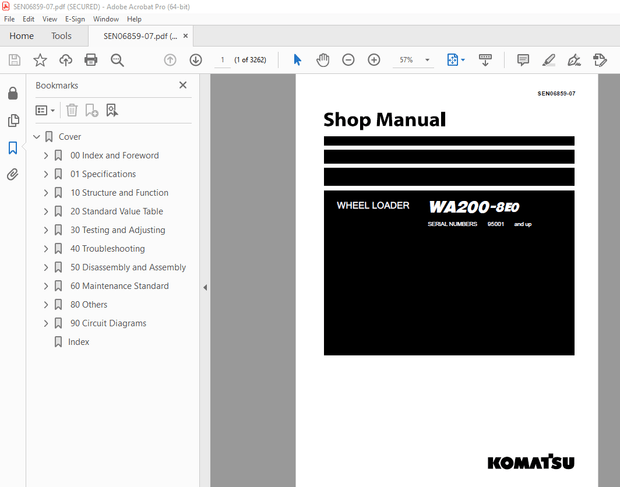Select the Cover bookmark label
Screen dimensions: 620x487
click(x=70, y=137)
